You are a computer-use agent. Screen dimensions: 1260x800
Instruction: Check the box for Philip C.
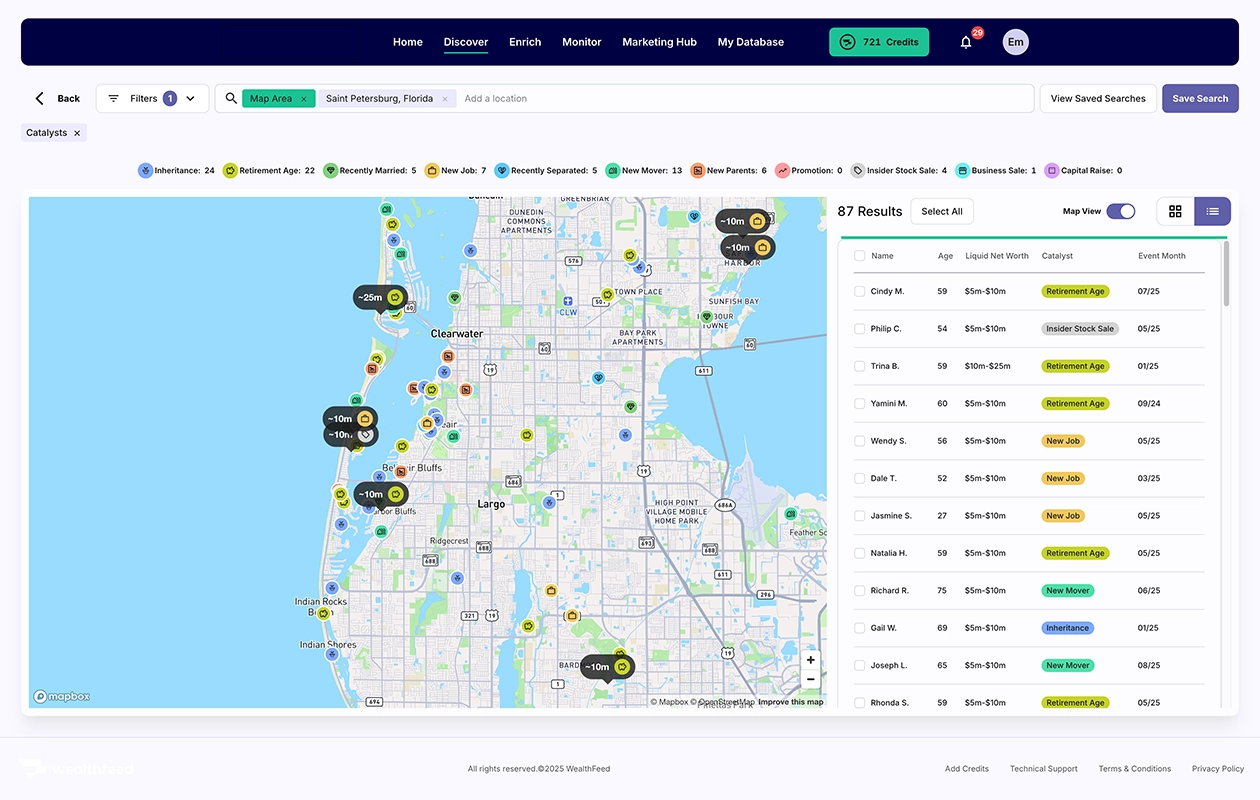coord(860,329)
